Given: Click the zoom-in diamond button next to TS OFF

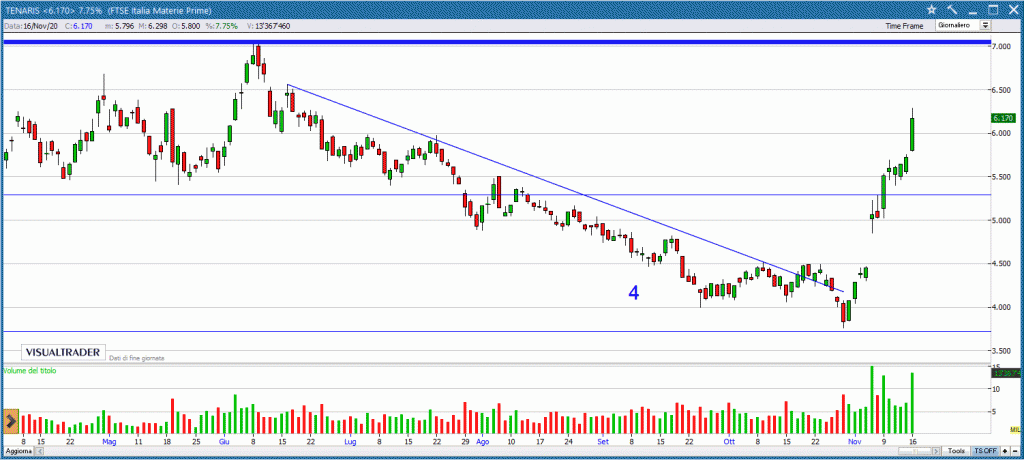Looking at the screenshot, I should pos(1004,451).
